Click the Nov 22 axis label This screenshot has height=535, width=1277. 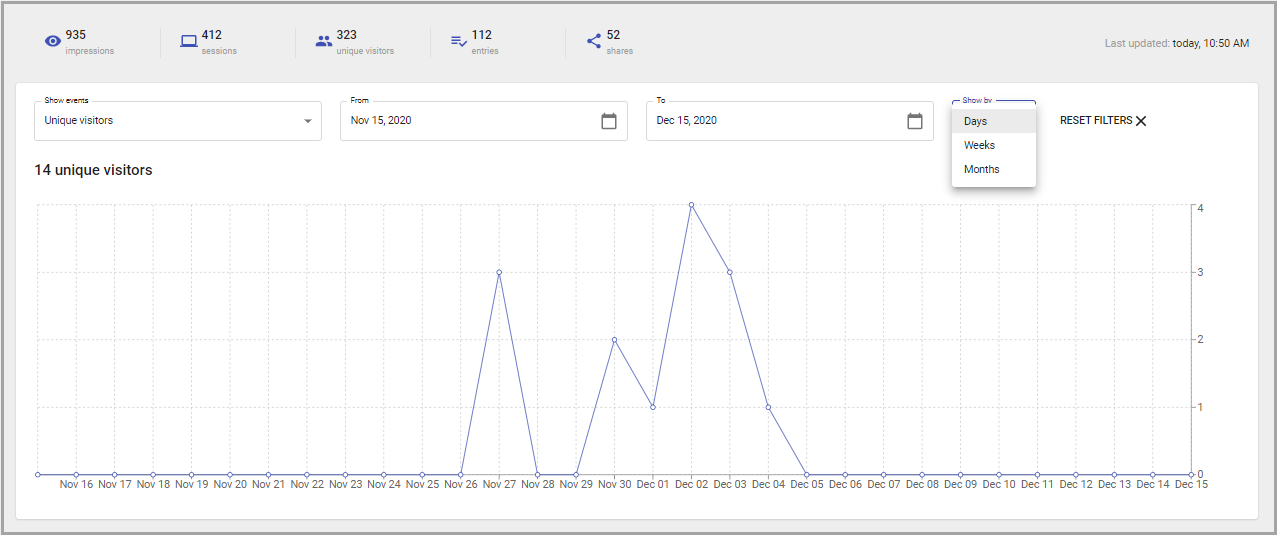[x=307, y=485]
